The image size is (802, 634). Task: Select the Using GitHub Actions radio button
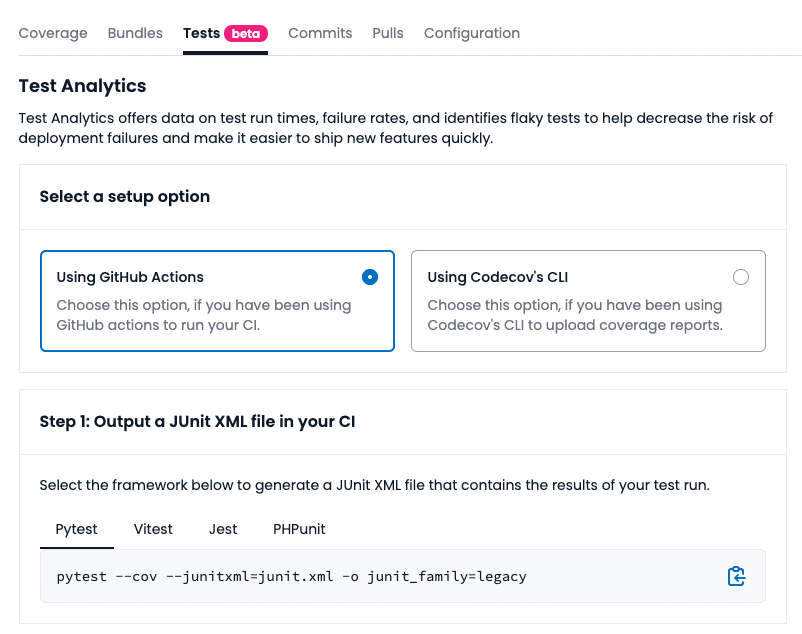(x=370, y=277)
